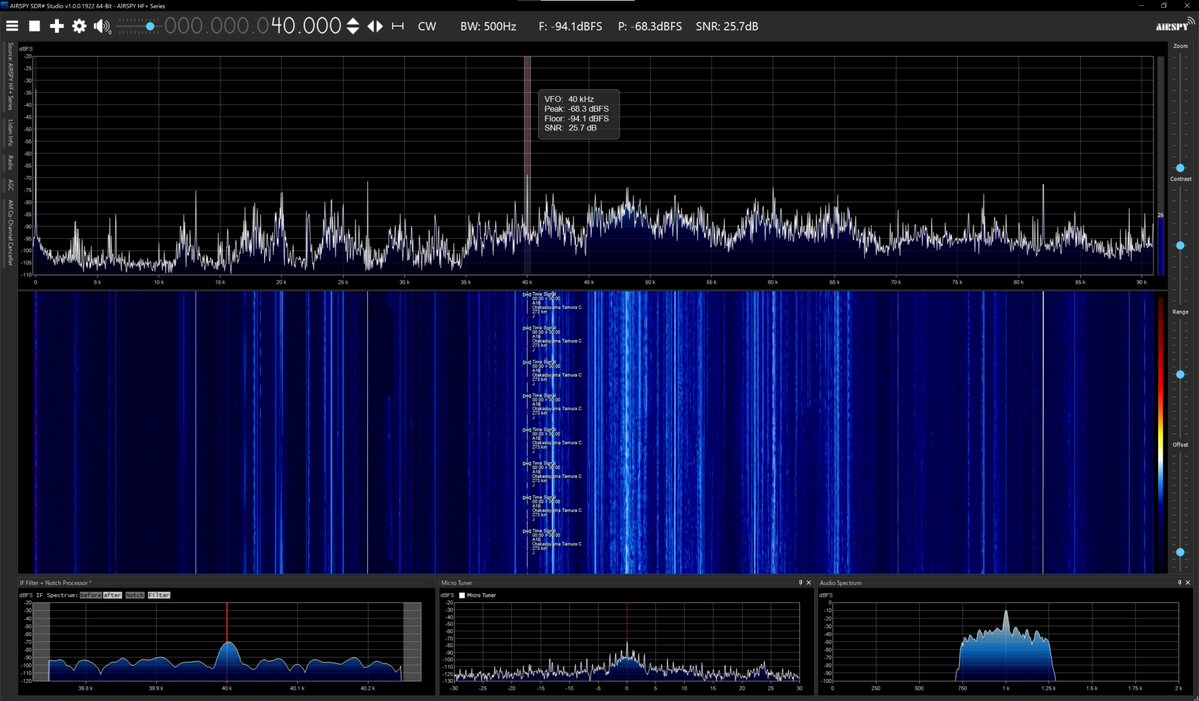This screenshot has height=701, width=1199.
Task: Move the Contrast slider handle
Action: coord(1180,245)
